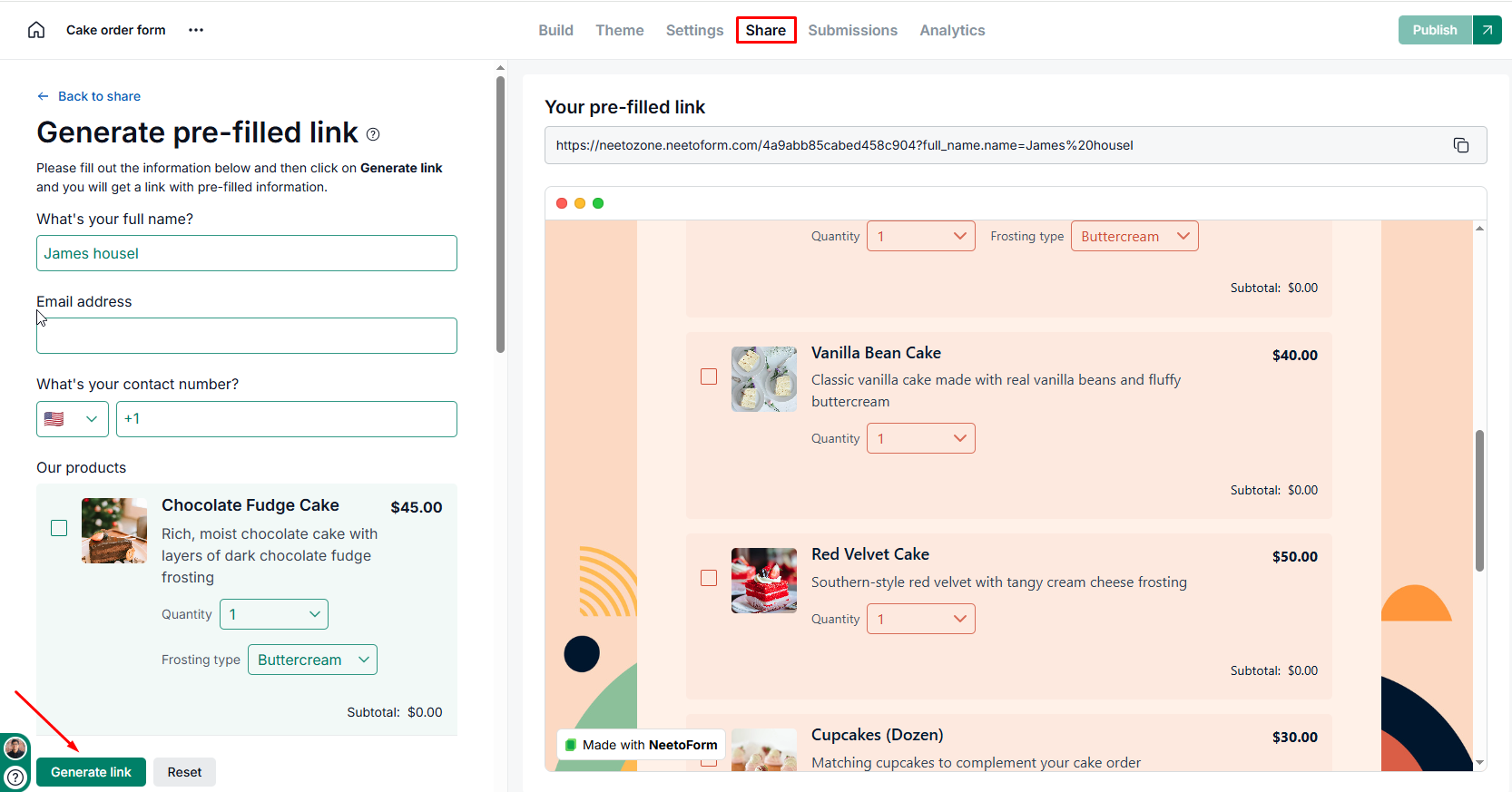The width and height of the screenshot is (1512, 792).
Task: Click the back arrow to share
Action: [x=43, y=96]
